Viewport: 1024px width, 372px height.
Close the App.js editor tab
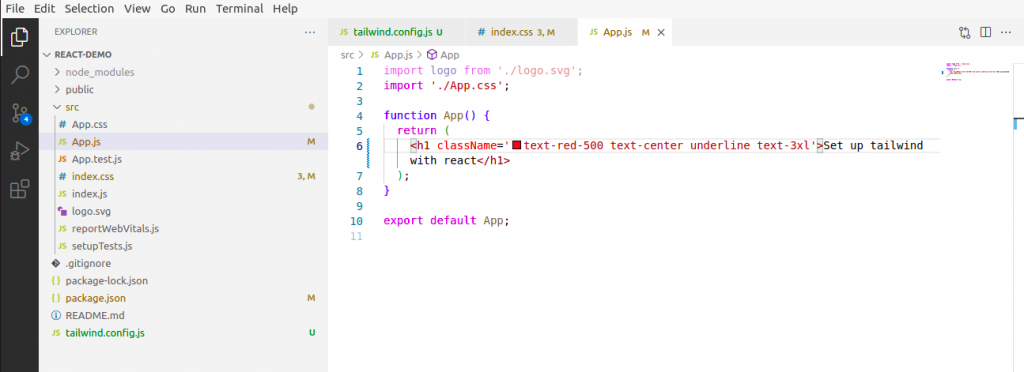[x=661, y=32]
